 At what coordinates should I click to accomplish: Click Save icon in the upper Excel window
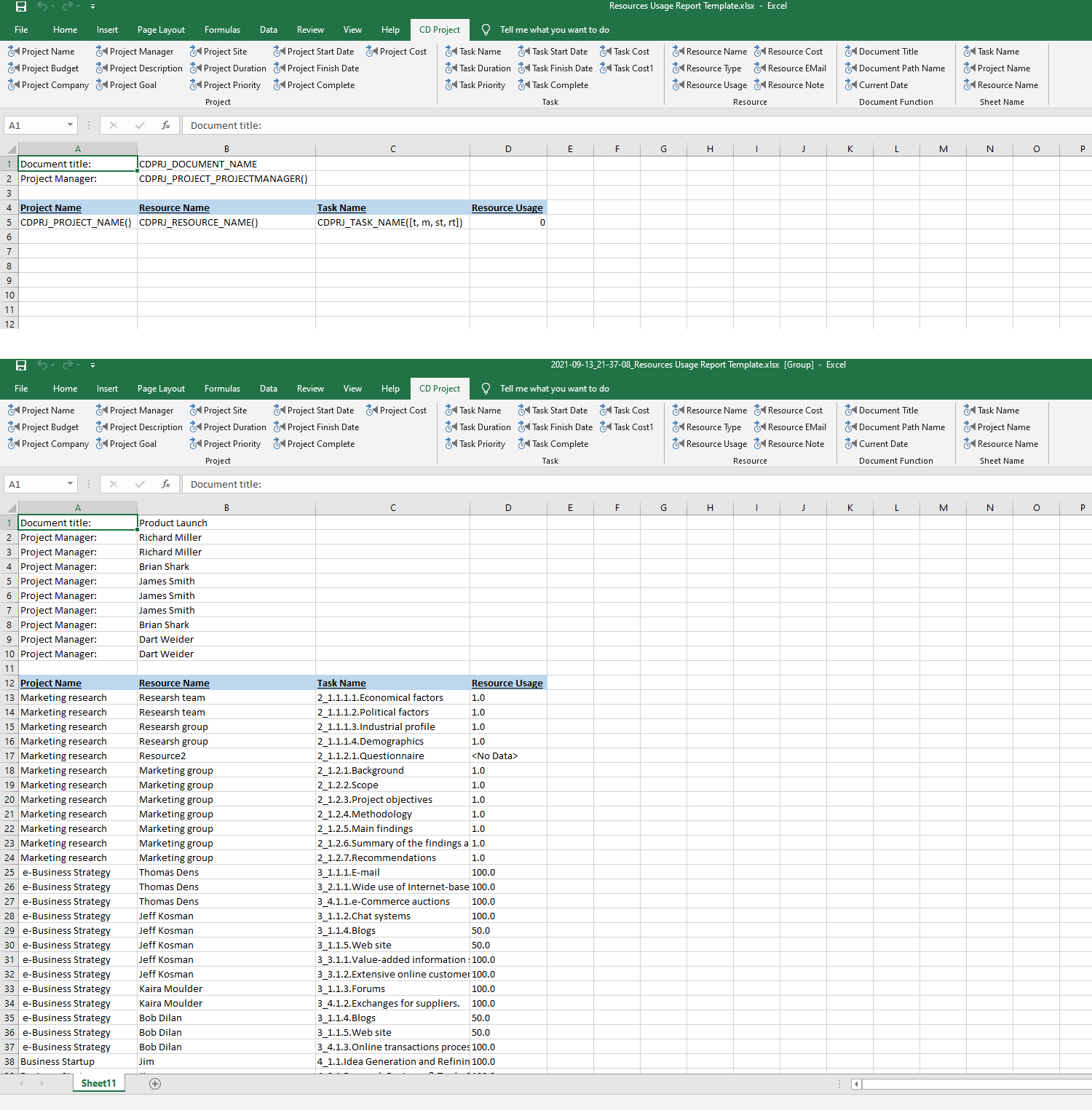(x=21, y=7)
